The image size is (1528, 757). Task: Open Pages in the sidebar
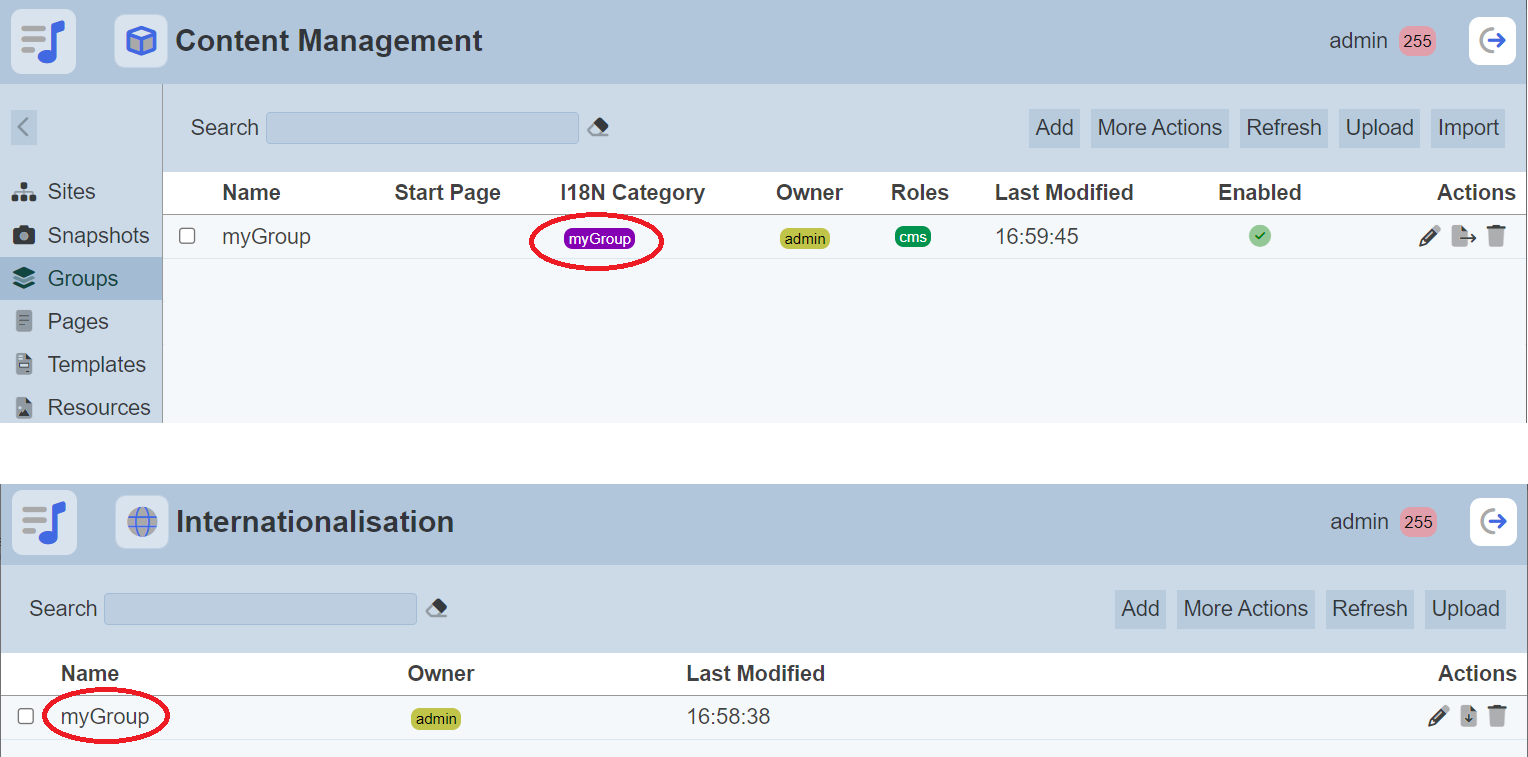77,321
